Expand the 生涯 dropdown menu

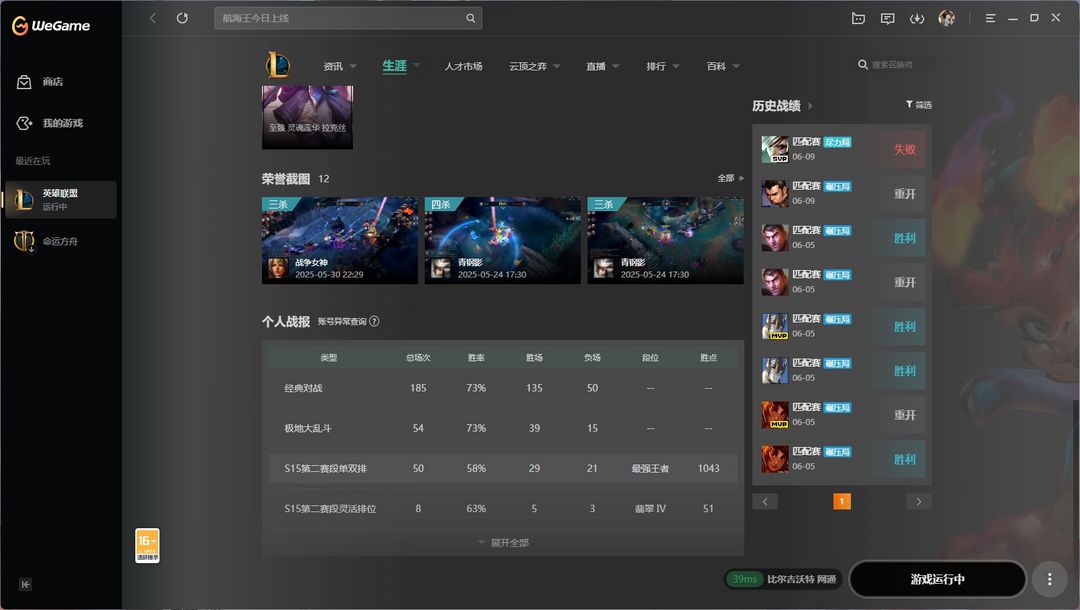click(x=417, y=65)
